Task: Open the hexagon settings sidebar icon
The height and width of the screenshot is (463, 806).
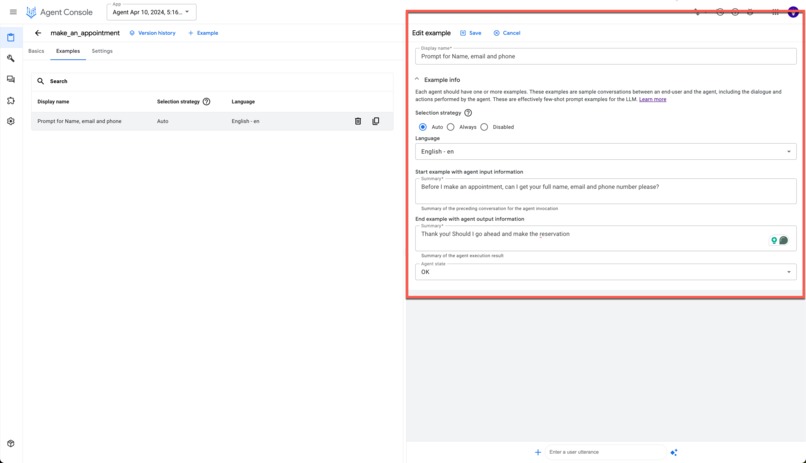Action: click(x=11, y=121)
